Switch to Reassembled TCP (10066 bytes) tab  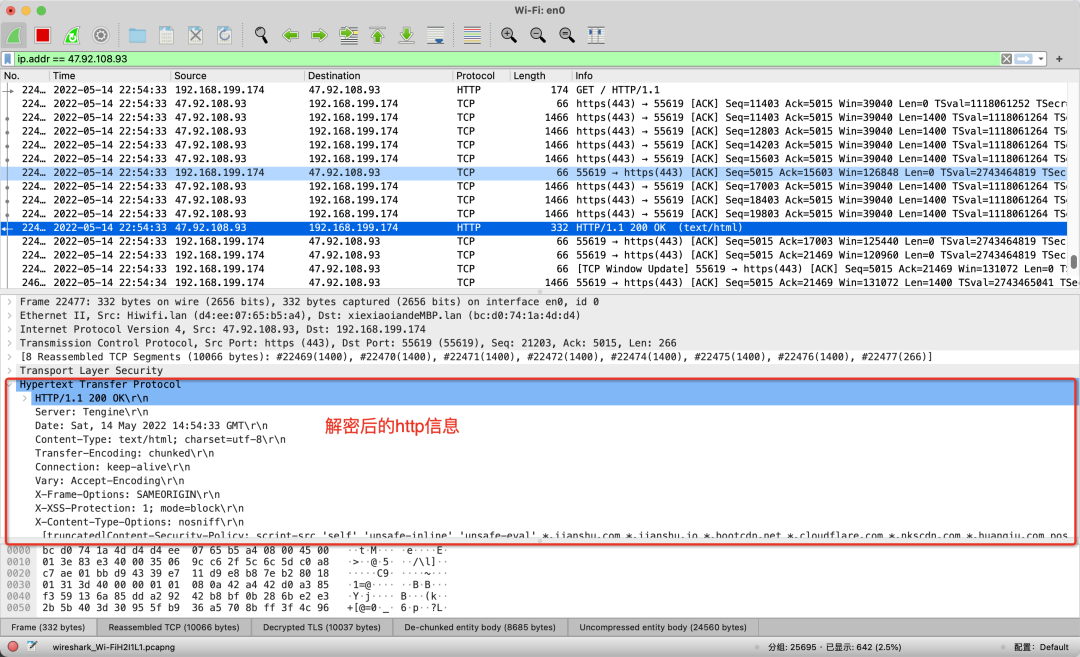click(x=174, y=627)
